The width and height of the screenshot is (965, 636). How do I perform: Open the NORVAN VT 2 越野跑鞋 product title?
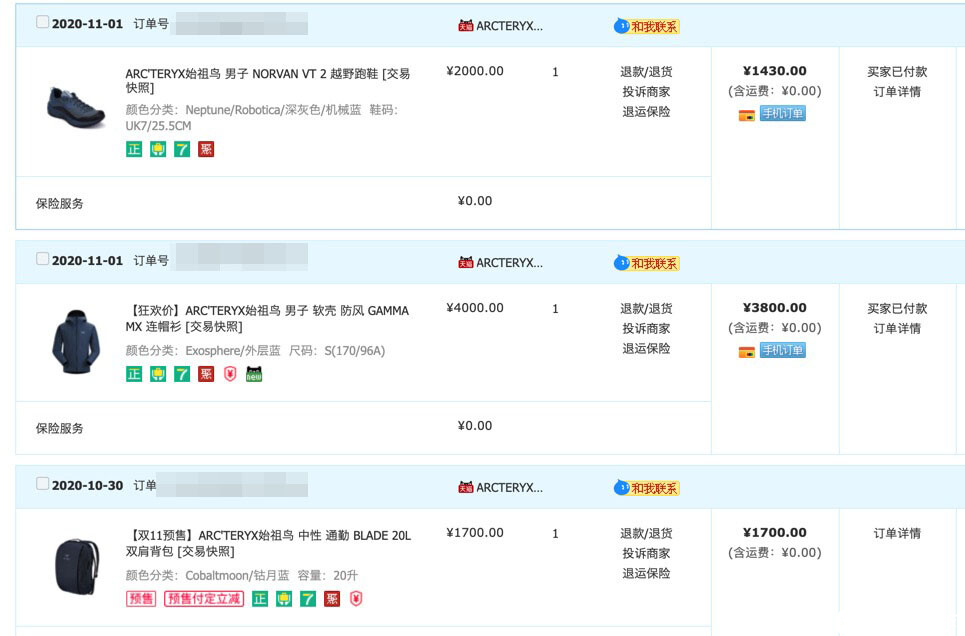[268, 81]
